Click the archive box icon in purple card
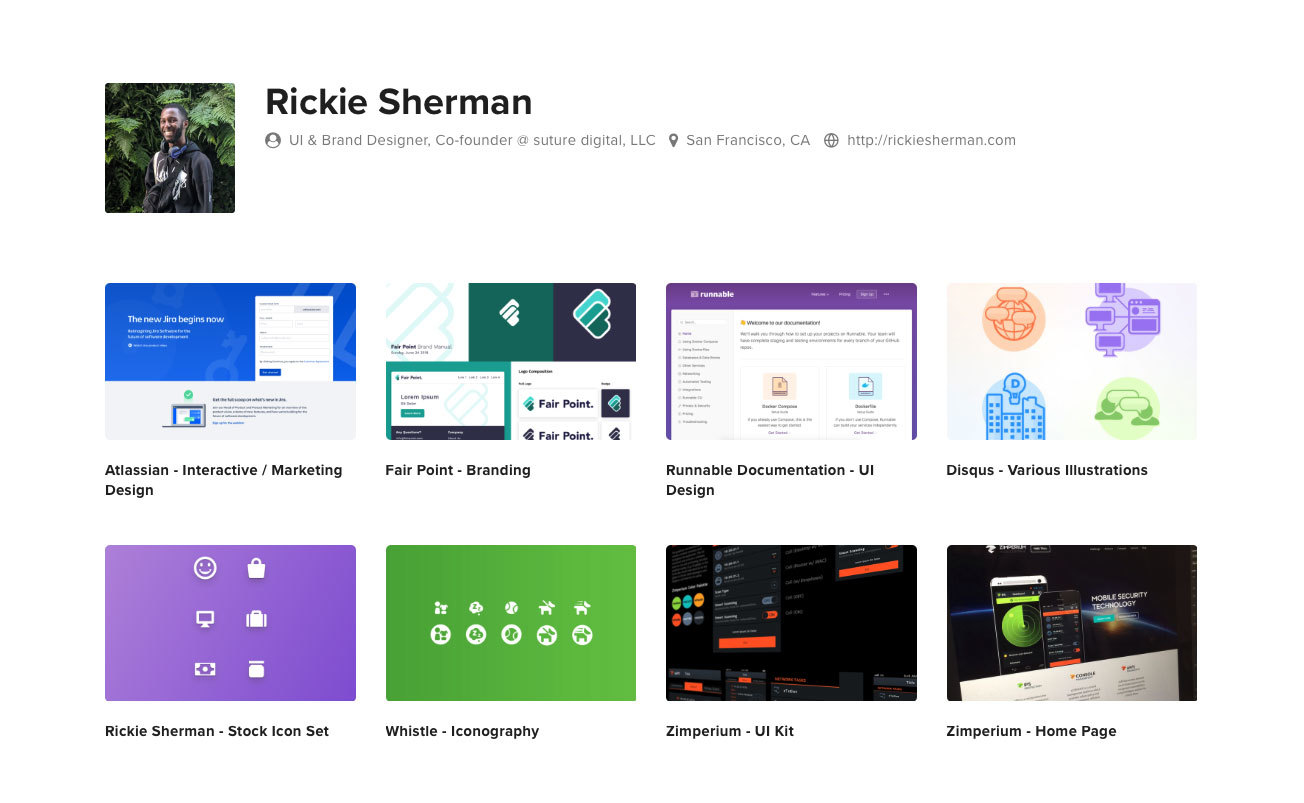 tap(256, 669)
